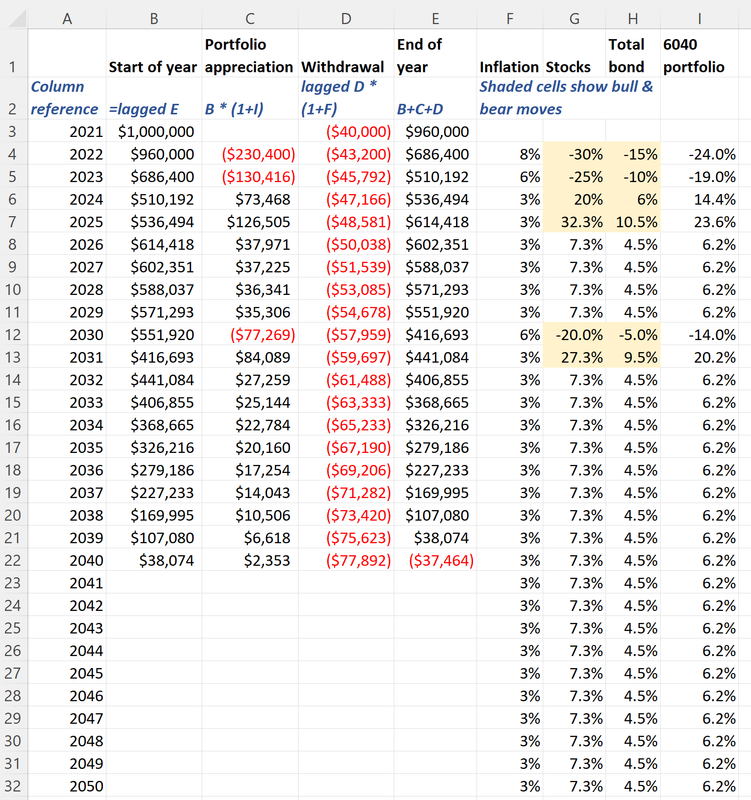The image size is (751, 800).
Task: Select column B header
Action: [x=154, y=18]
